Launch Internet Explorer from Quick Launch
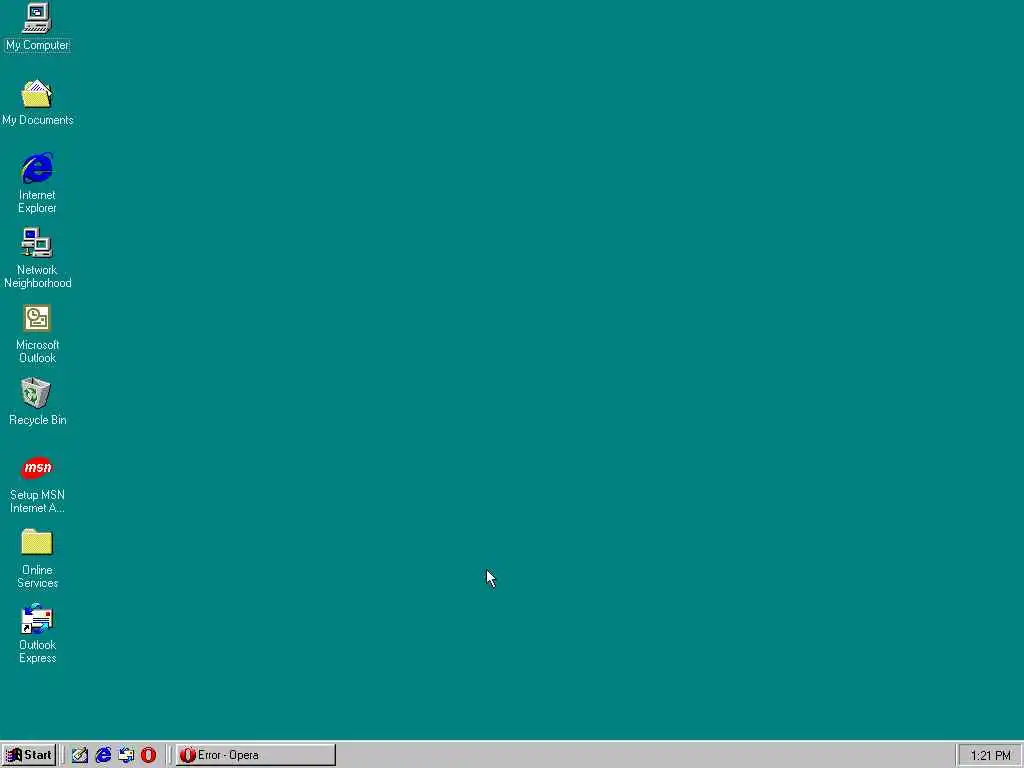Image resolution: width=1024 pixels, height=768 pixels. (103, 755)
